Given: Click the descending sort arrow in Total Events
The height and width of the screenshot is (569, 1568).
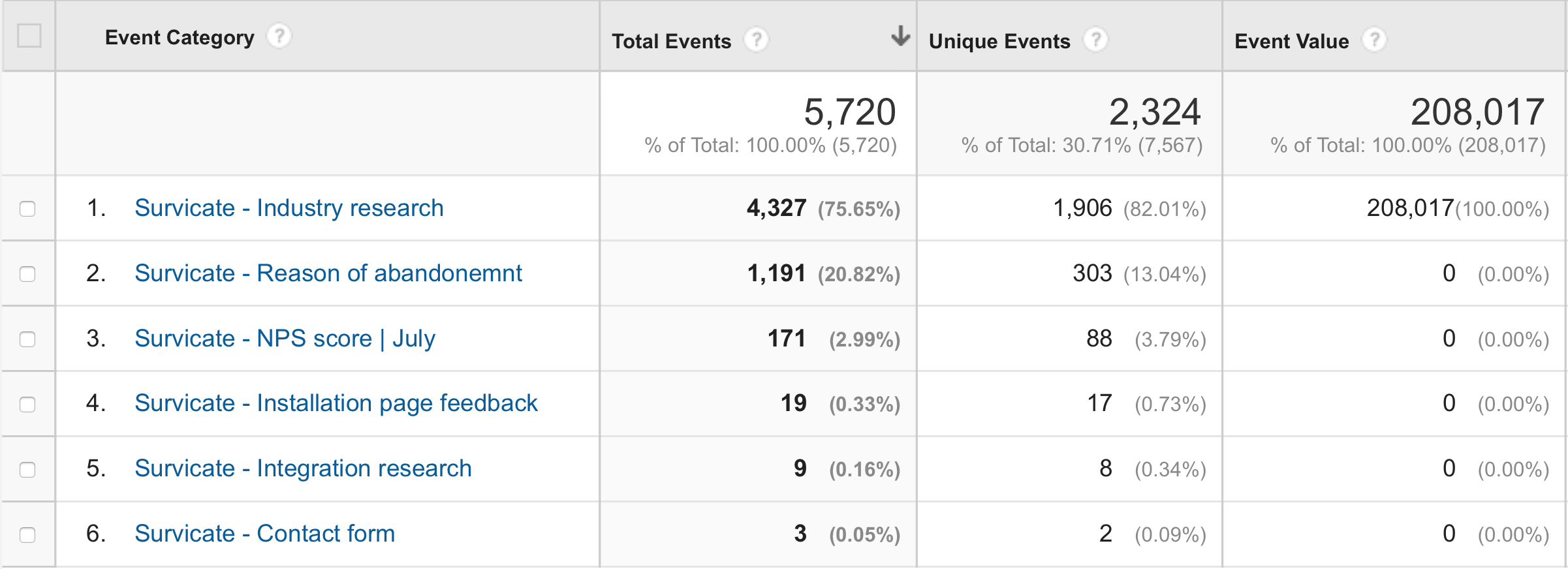Looking at the screenshot, I should pos(901,36).
